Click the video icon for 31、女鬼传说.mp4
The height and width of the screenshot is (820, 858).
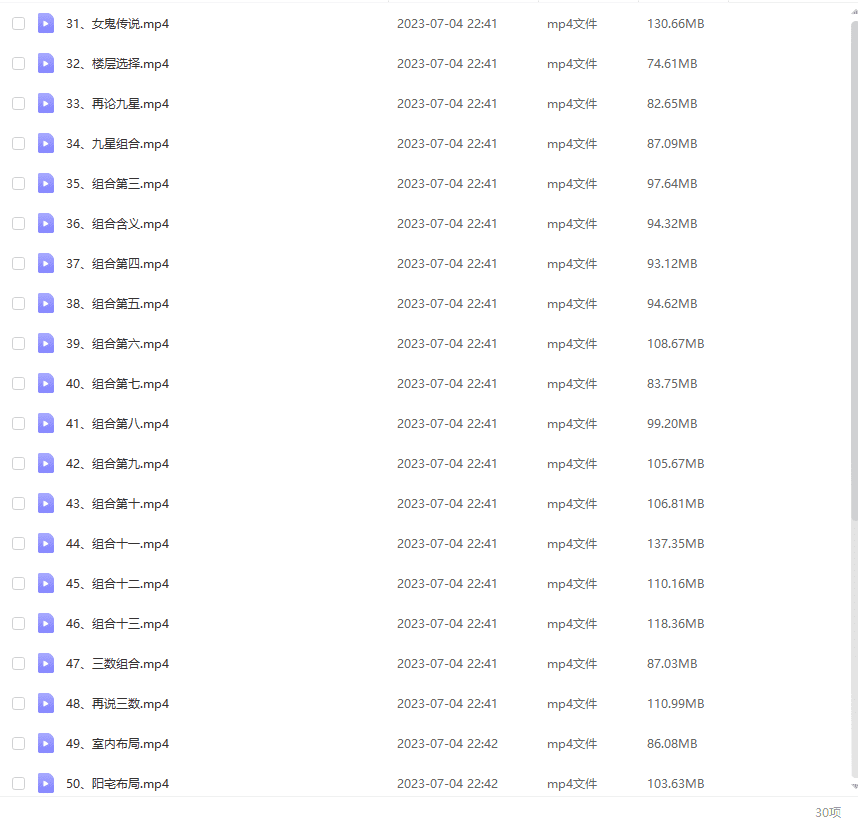[46, 23]
